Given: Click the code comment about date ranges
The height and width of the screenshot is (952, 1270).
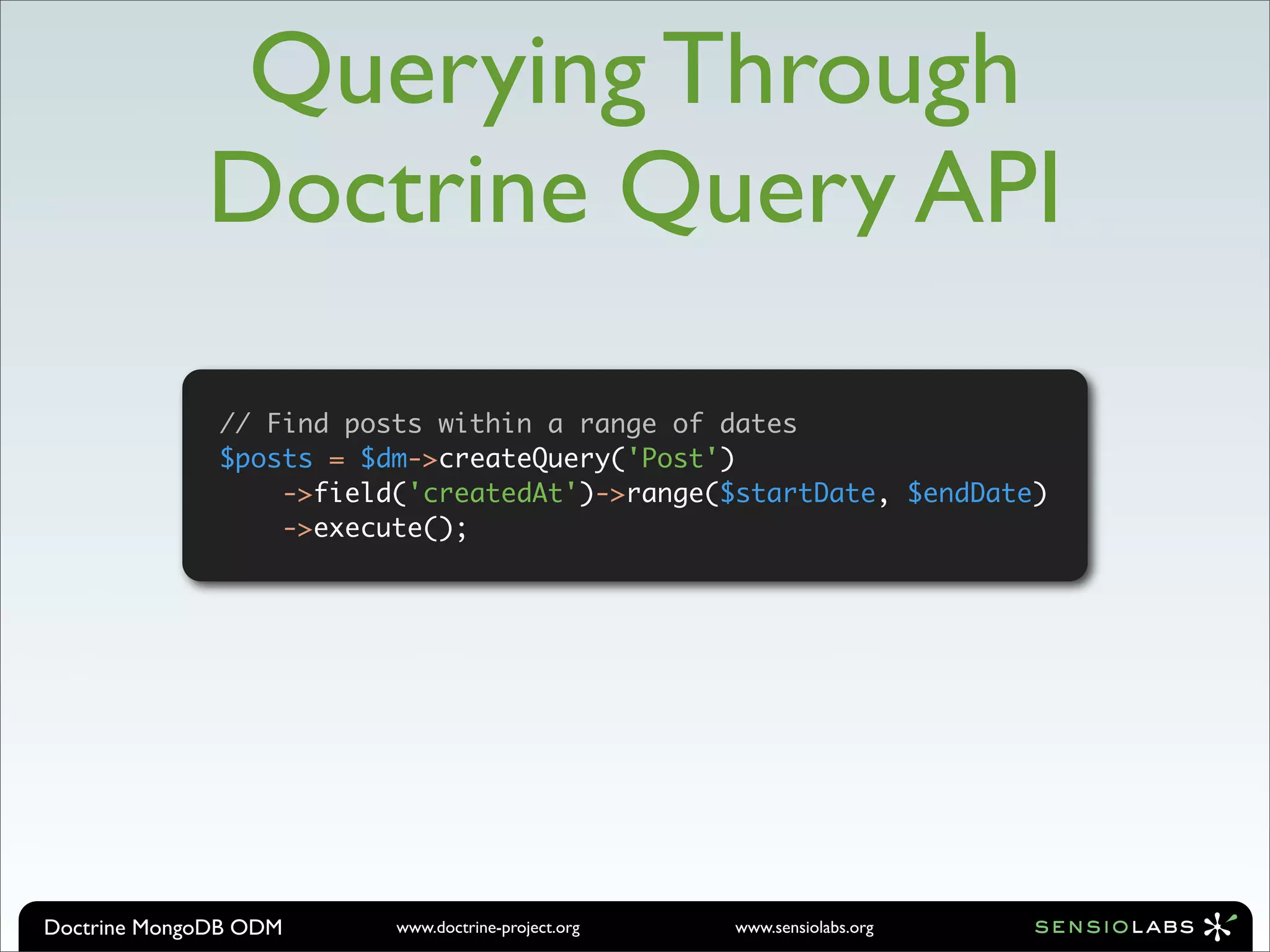Looking at the screenshot, I should (x=508, y=424).
